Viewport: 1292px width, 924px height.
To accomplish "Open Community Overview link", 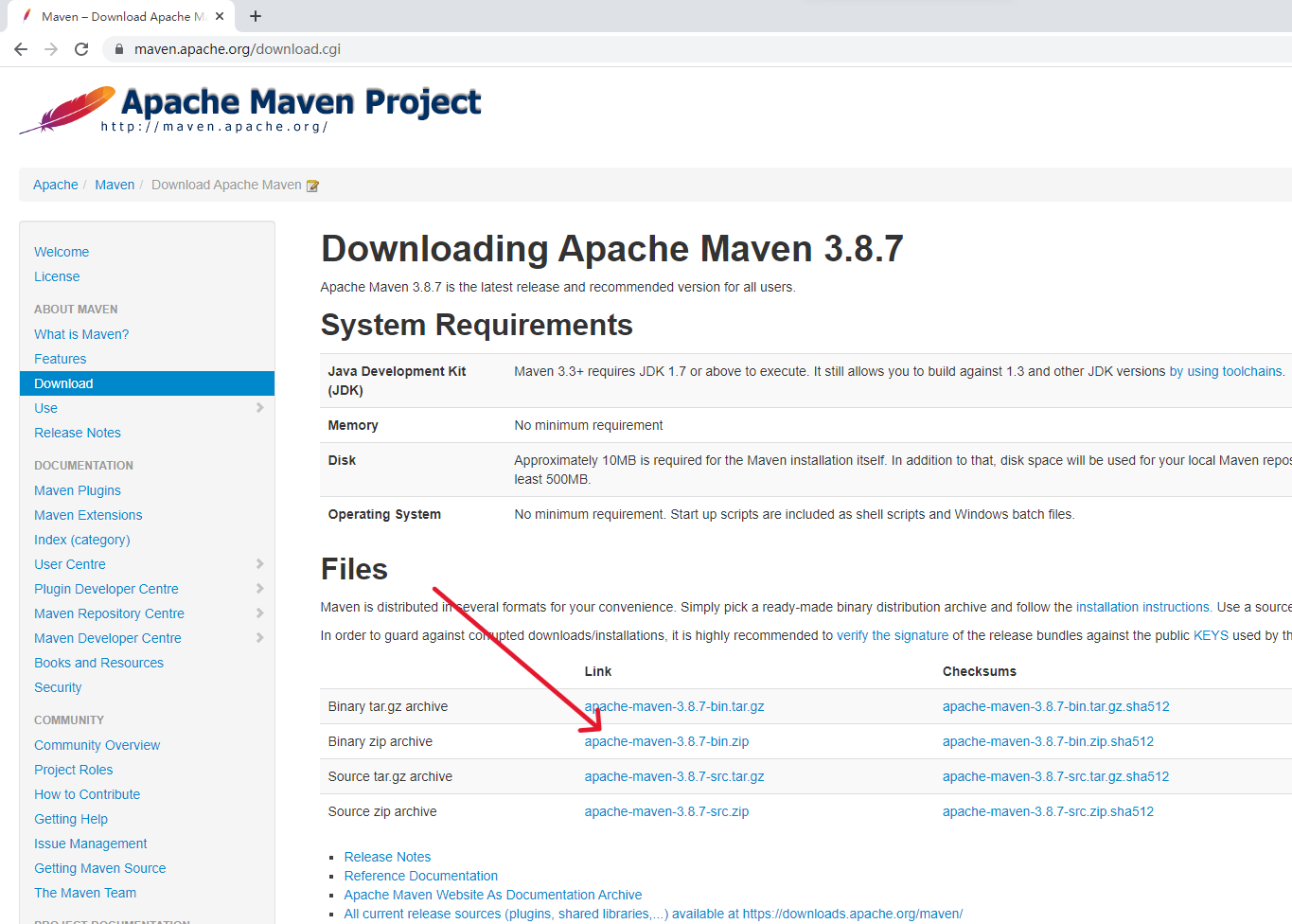I will [97, 745].
